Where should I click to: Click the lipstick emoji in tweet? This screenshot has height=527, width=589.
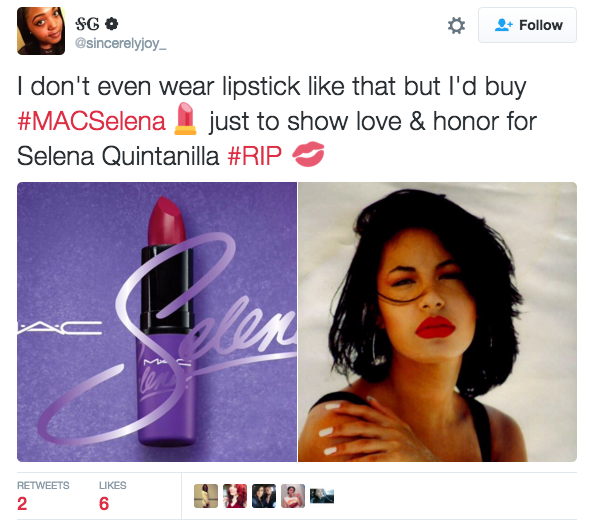pyautogui.click(x=185, y=119)
